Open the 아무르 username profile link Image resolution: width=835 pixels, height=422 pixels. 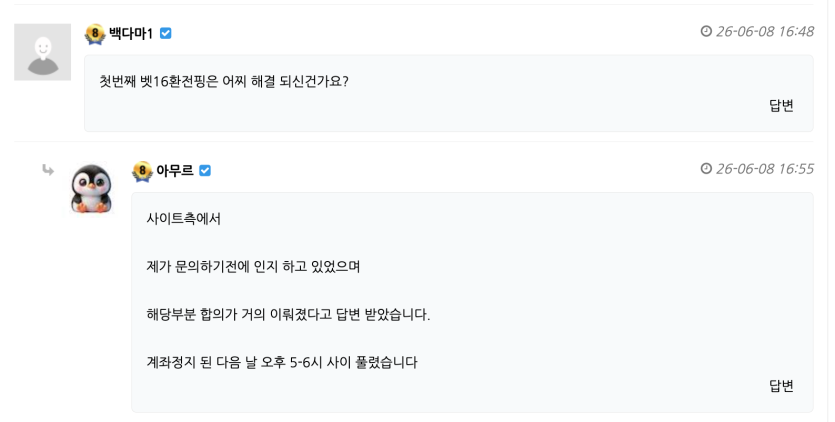pyautogui.click(x=175, y=171)
